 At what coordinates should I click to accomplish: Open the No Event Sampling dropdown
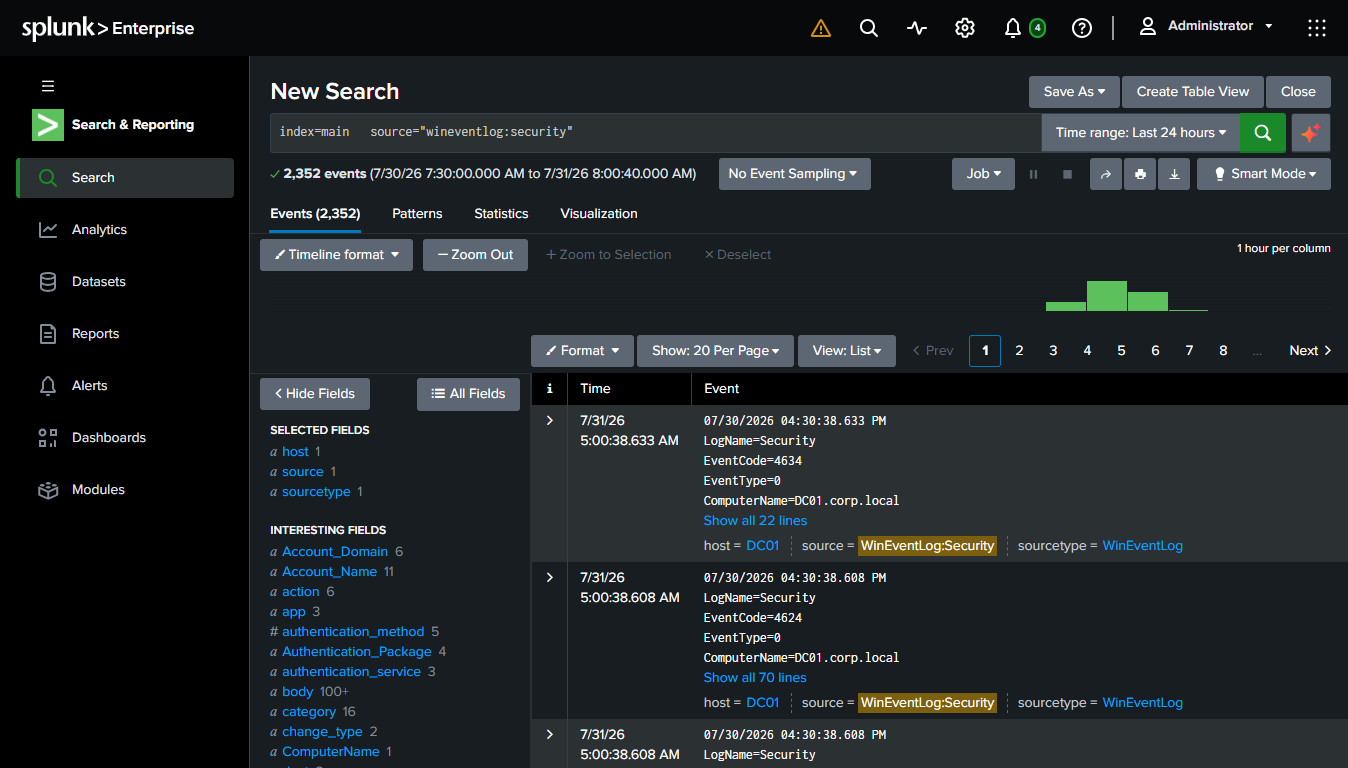[x=794, y=174]
